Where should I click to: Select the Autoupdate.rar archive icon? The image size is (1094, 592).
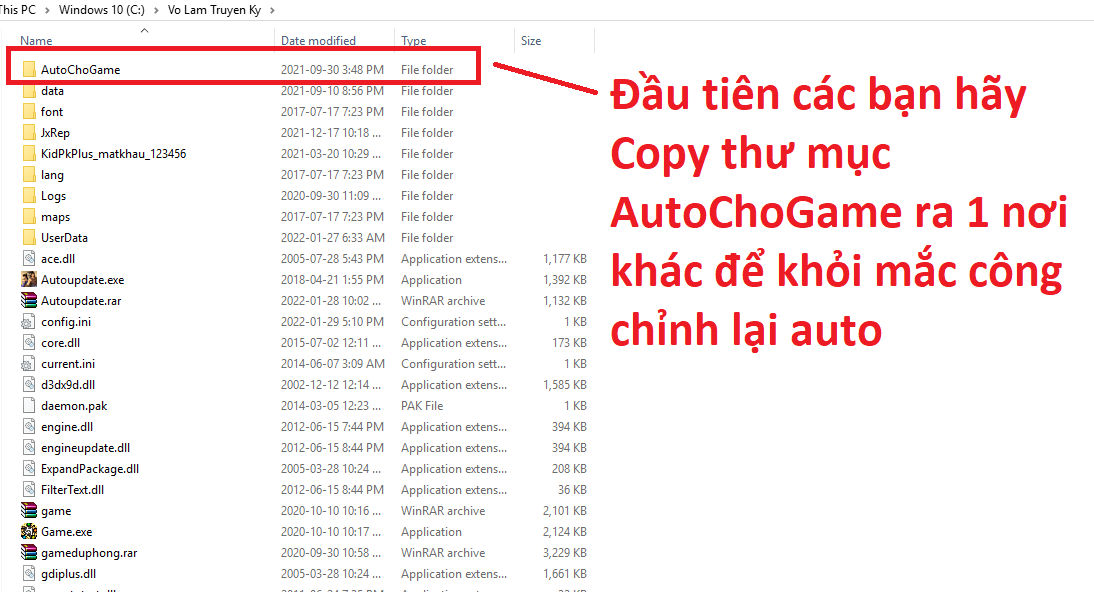coord(29,301)
